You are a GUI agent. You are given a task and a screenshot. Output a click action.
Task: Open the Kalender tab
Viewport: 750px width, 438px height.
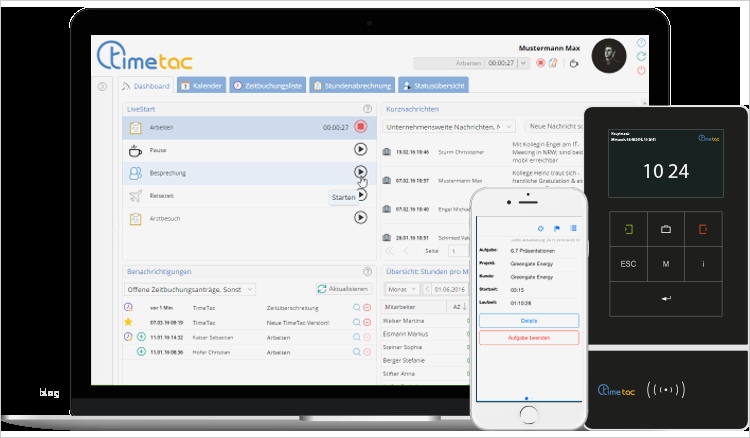pos(201,86)
